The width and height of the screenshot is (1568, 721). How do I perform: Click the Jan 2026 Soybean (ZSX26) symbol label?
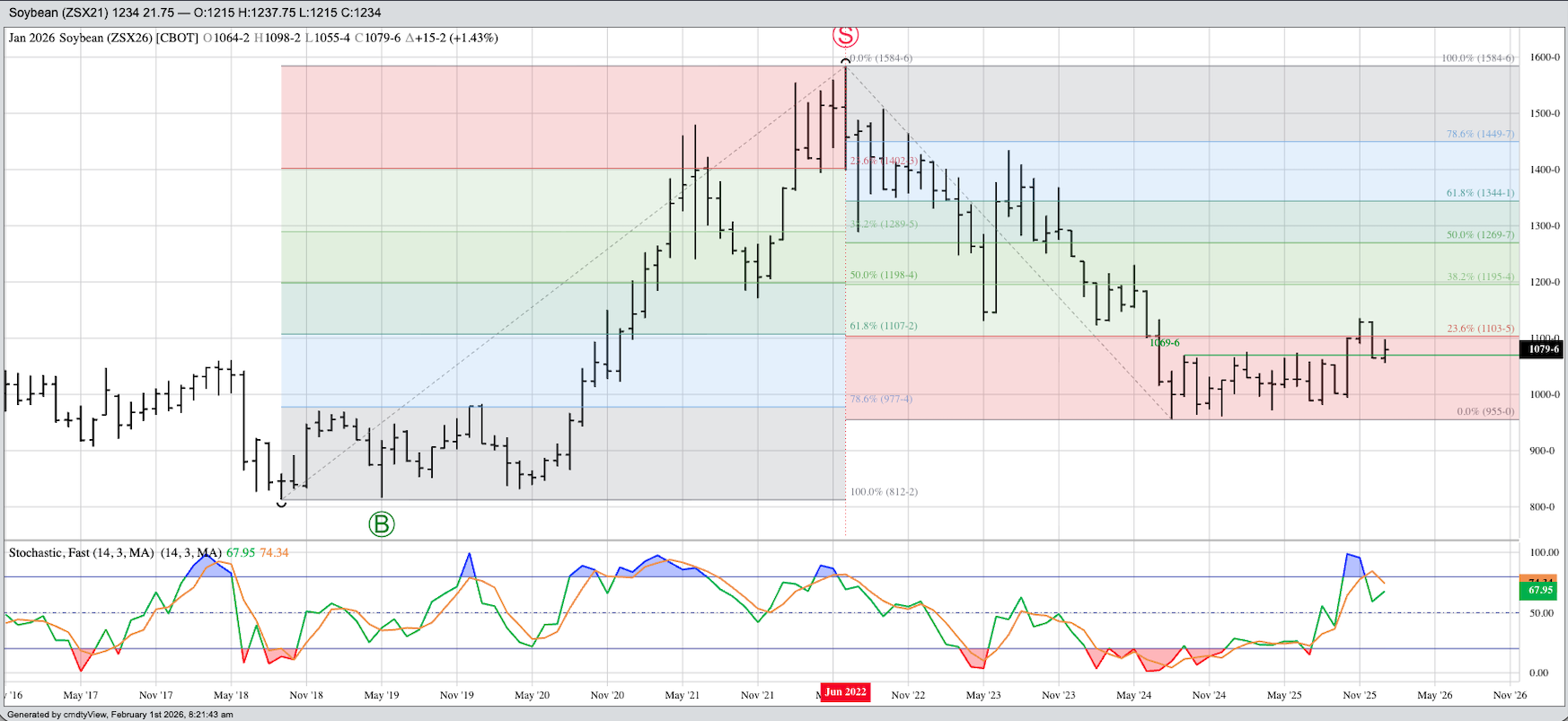103,38
